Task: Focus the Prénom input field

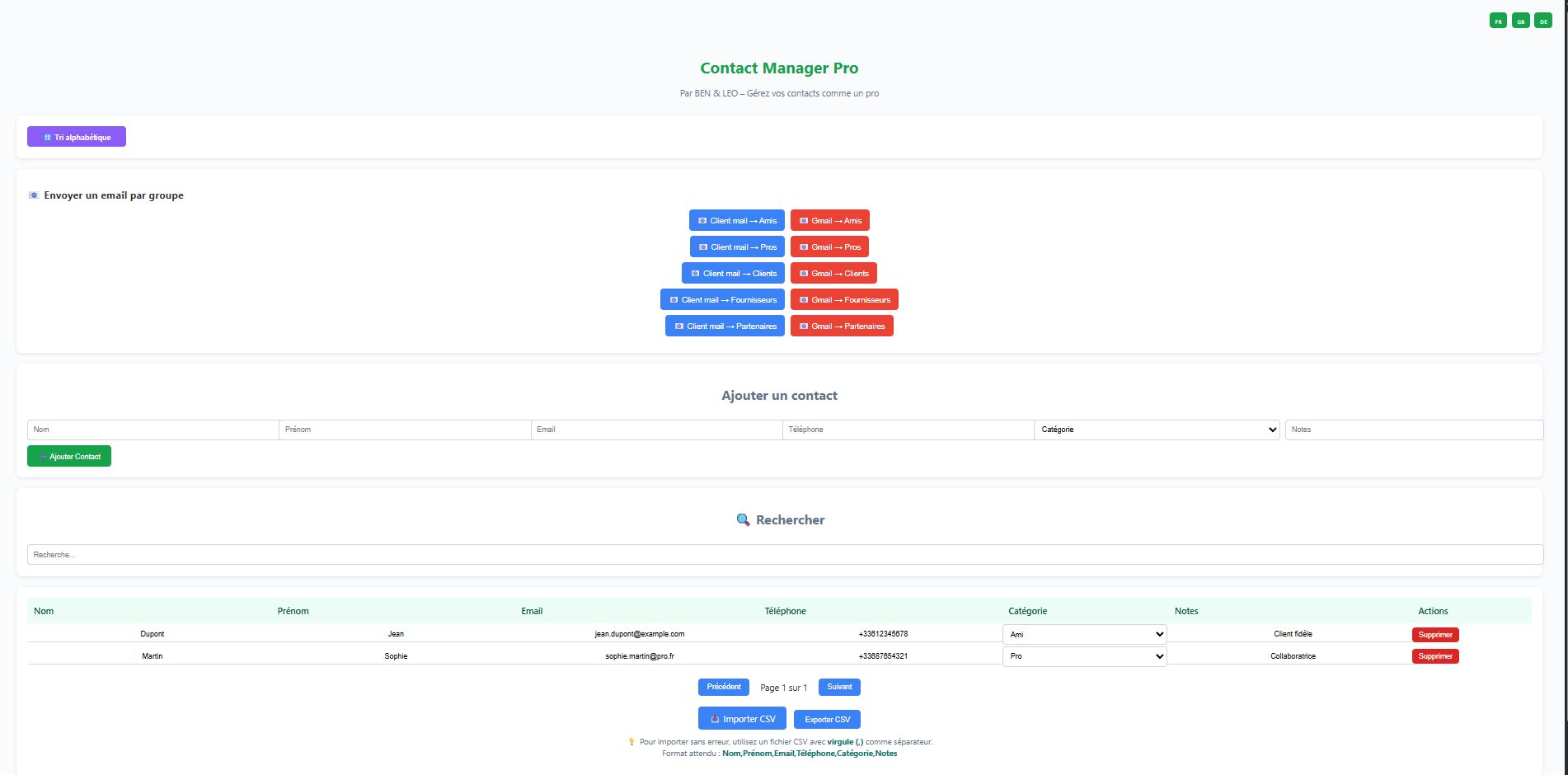Action: click(x=405, y=430)
